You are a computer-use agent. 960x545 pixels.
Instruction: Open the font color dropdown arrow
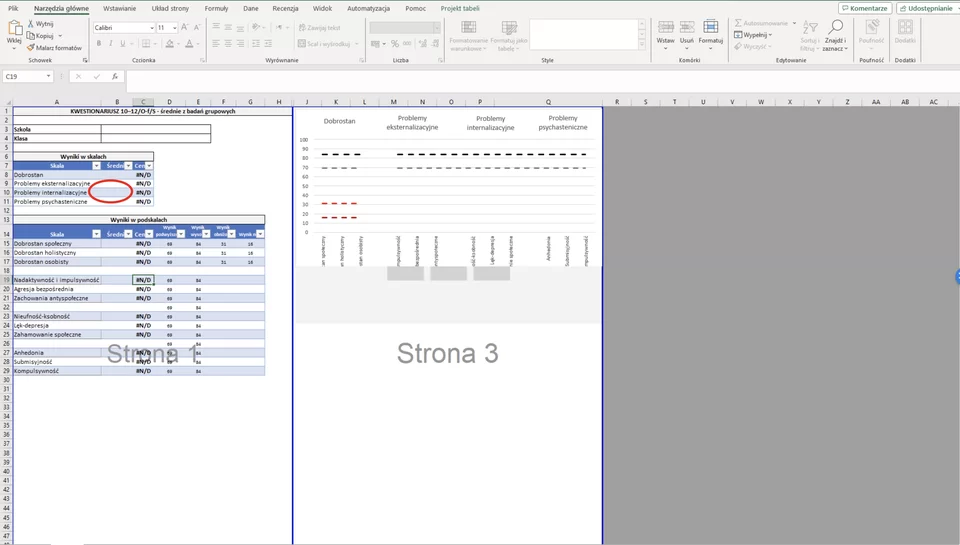click(x=199, y=44)
